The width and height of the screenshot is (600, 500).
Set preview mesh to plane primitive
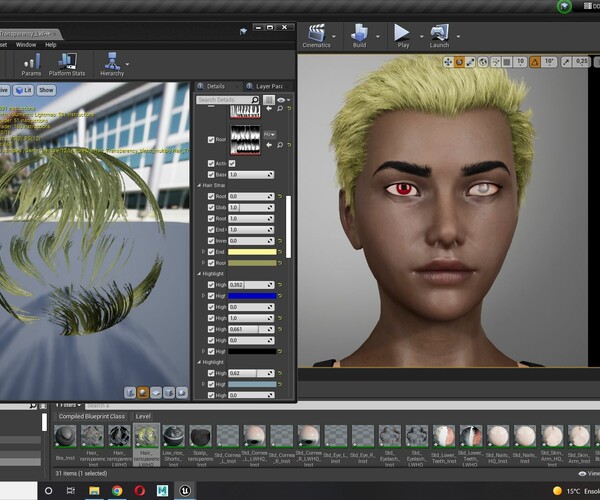[156, 393]
